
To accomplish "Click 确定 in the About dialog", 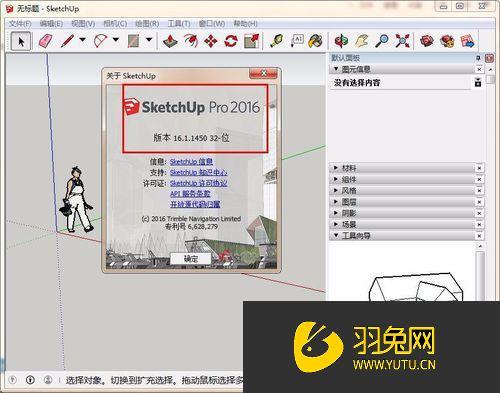I will (191, 259).
